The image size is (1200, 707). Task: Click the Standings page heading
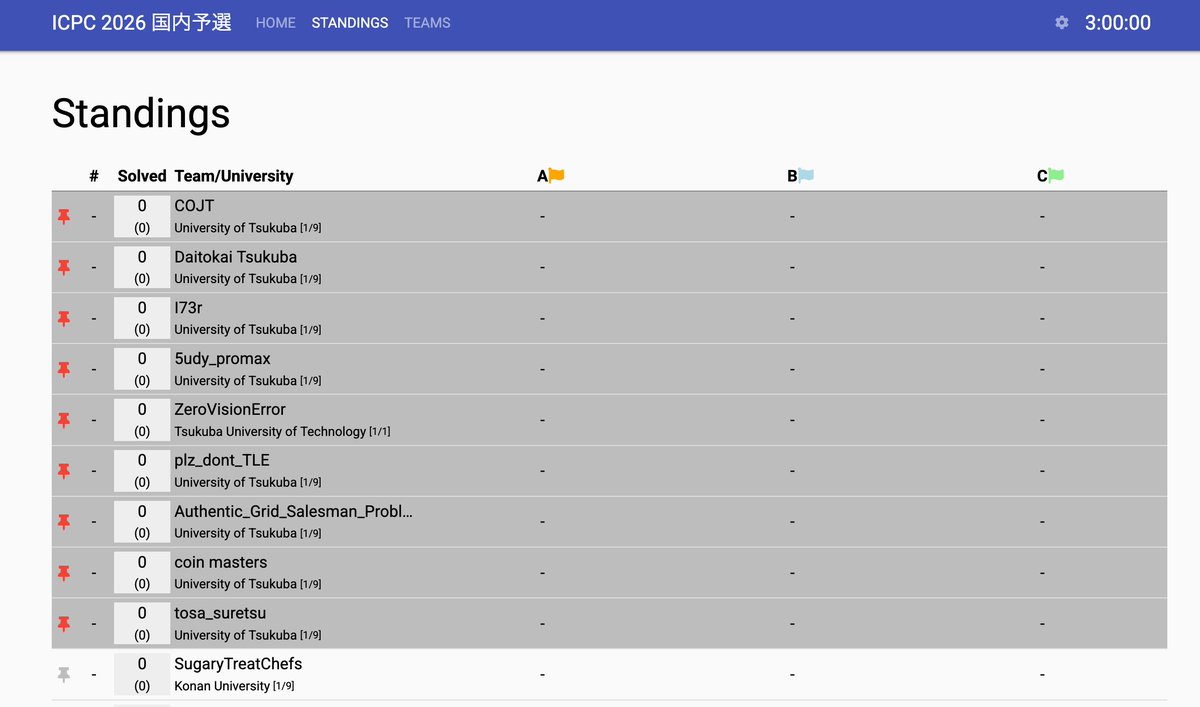tap(141, 113)
